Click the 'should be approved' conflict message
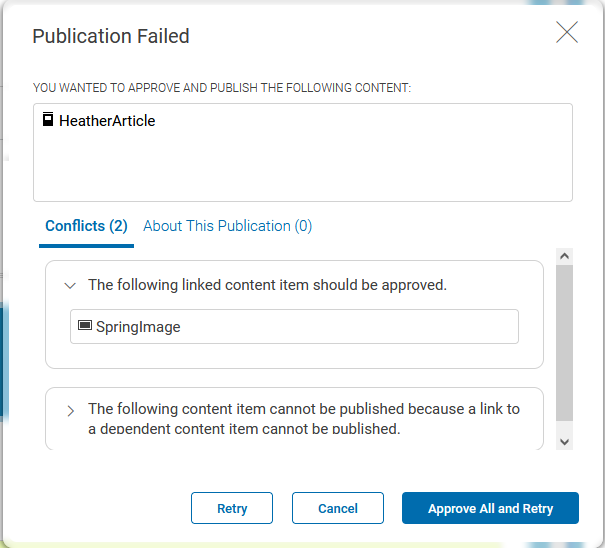Image resolution: width=605 pixels, height=548 pixels. pos(267,285)
